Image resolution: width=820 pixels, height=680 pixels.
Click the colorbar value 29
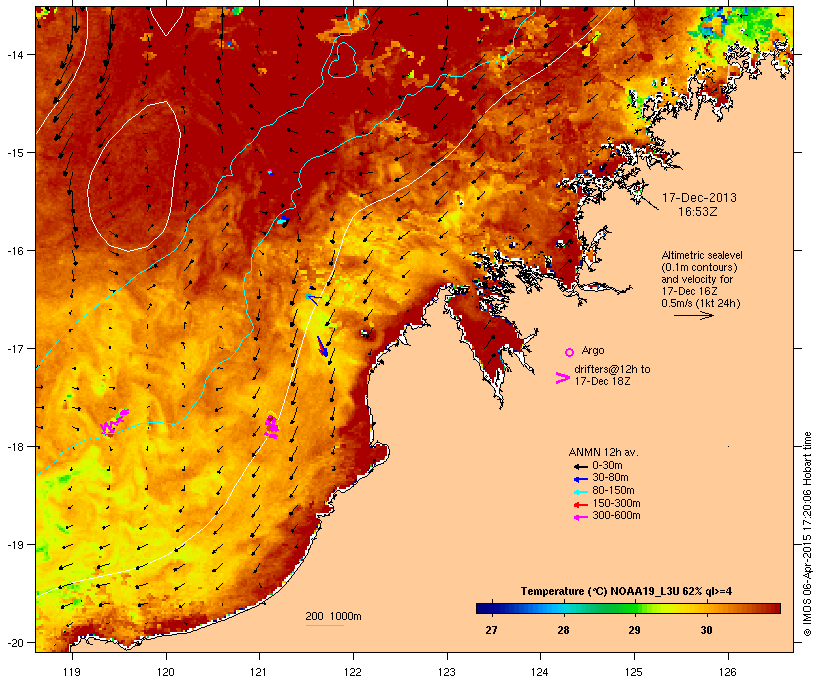[x=634, y=630]
